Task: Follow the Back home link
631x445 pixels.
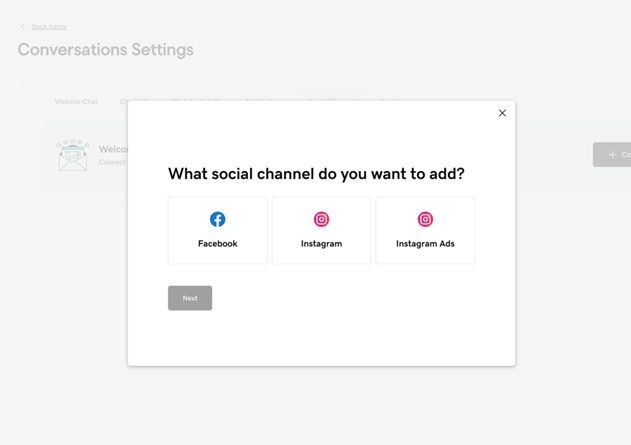Action: 49,27
